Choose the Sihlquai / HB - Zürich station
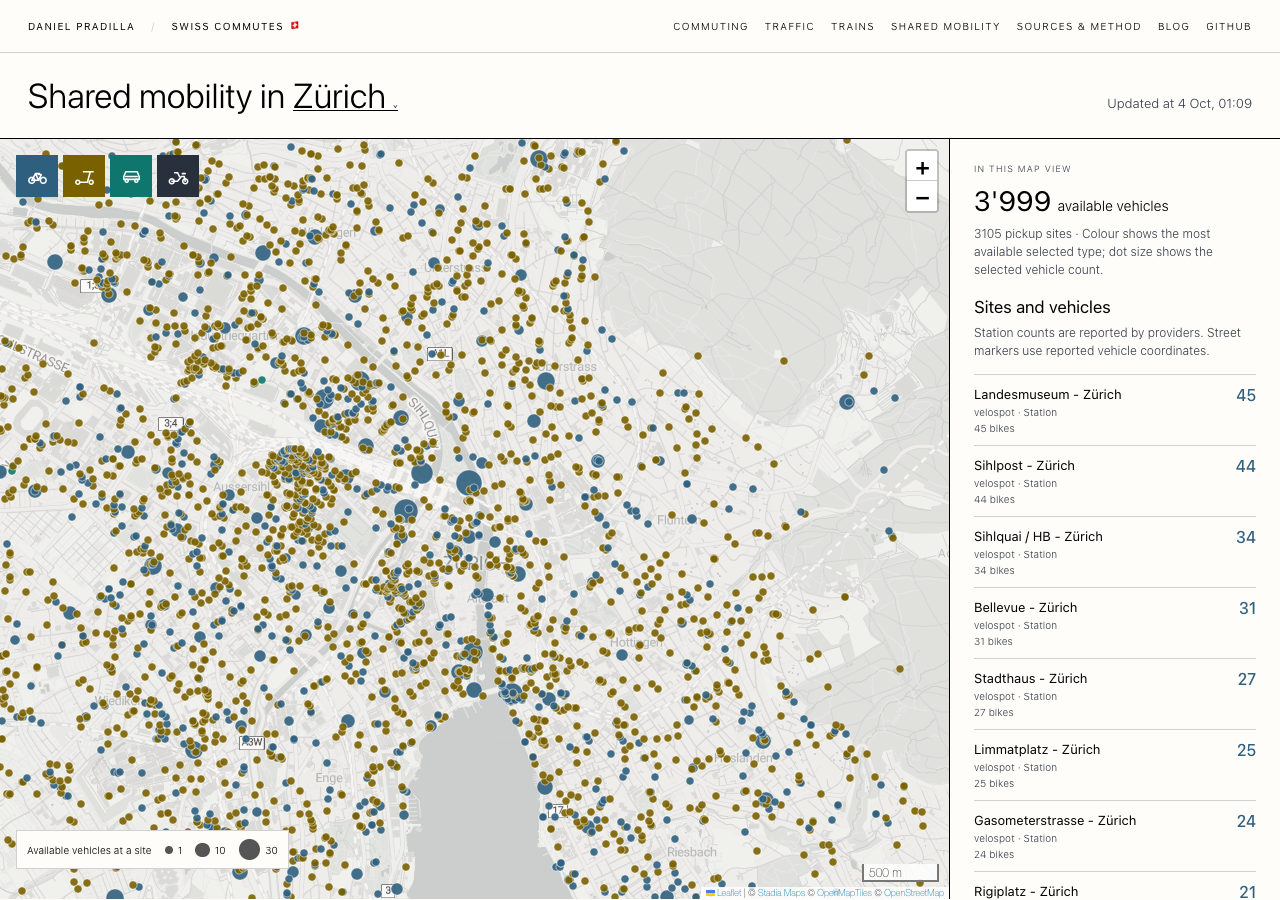Image resolution: width=1280 pixels, height=900 pixels. [1115, 552]
